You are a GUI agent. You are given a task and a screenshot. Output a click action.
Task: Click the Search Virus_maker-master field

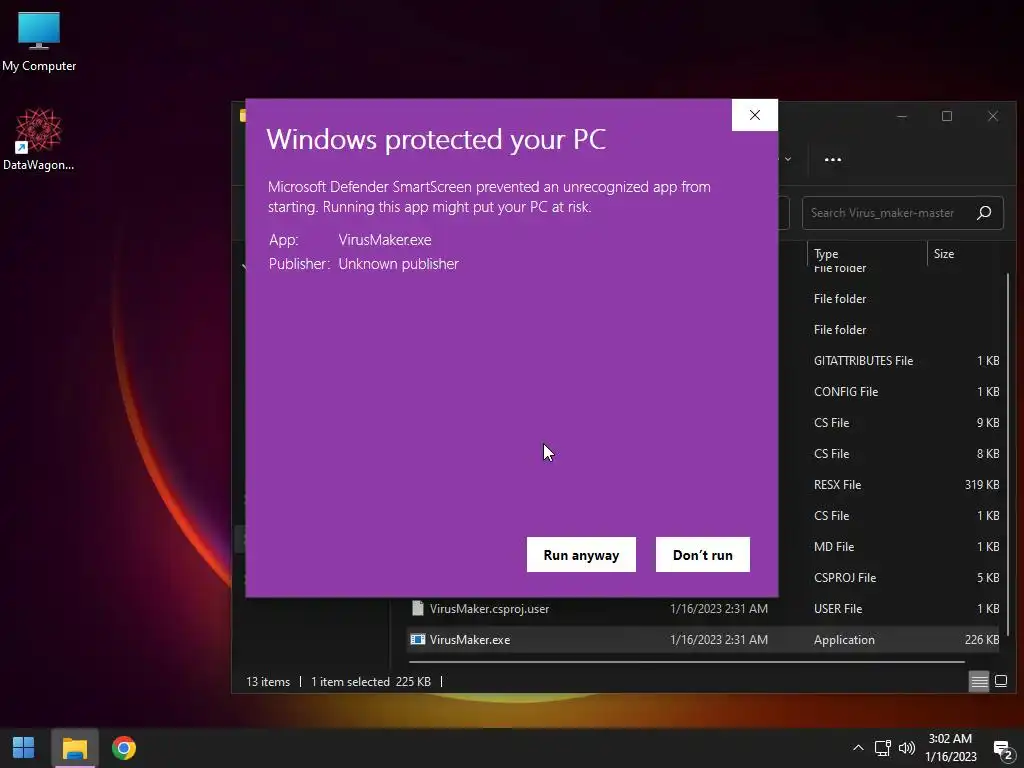(903, 213)
